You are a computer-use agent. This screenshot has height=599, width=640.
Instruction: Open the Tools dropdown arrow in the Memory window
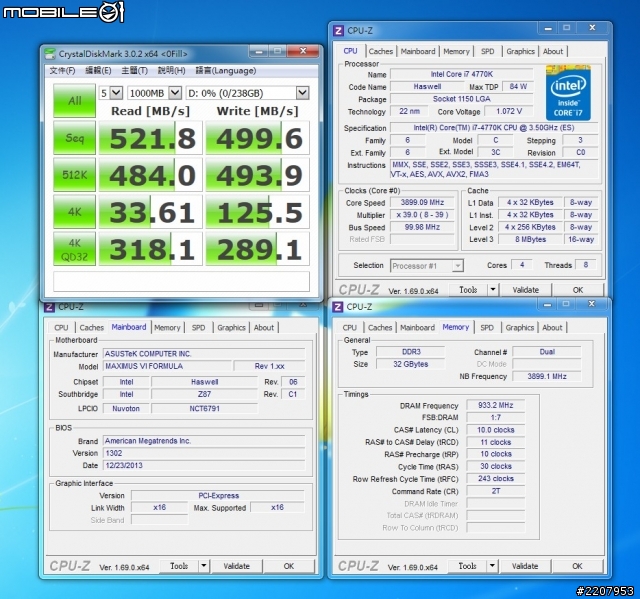[x=492, y=566]
